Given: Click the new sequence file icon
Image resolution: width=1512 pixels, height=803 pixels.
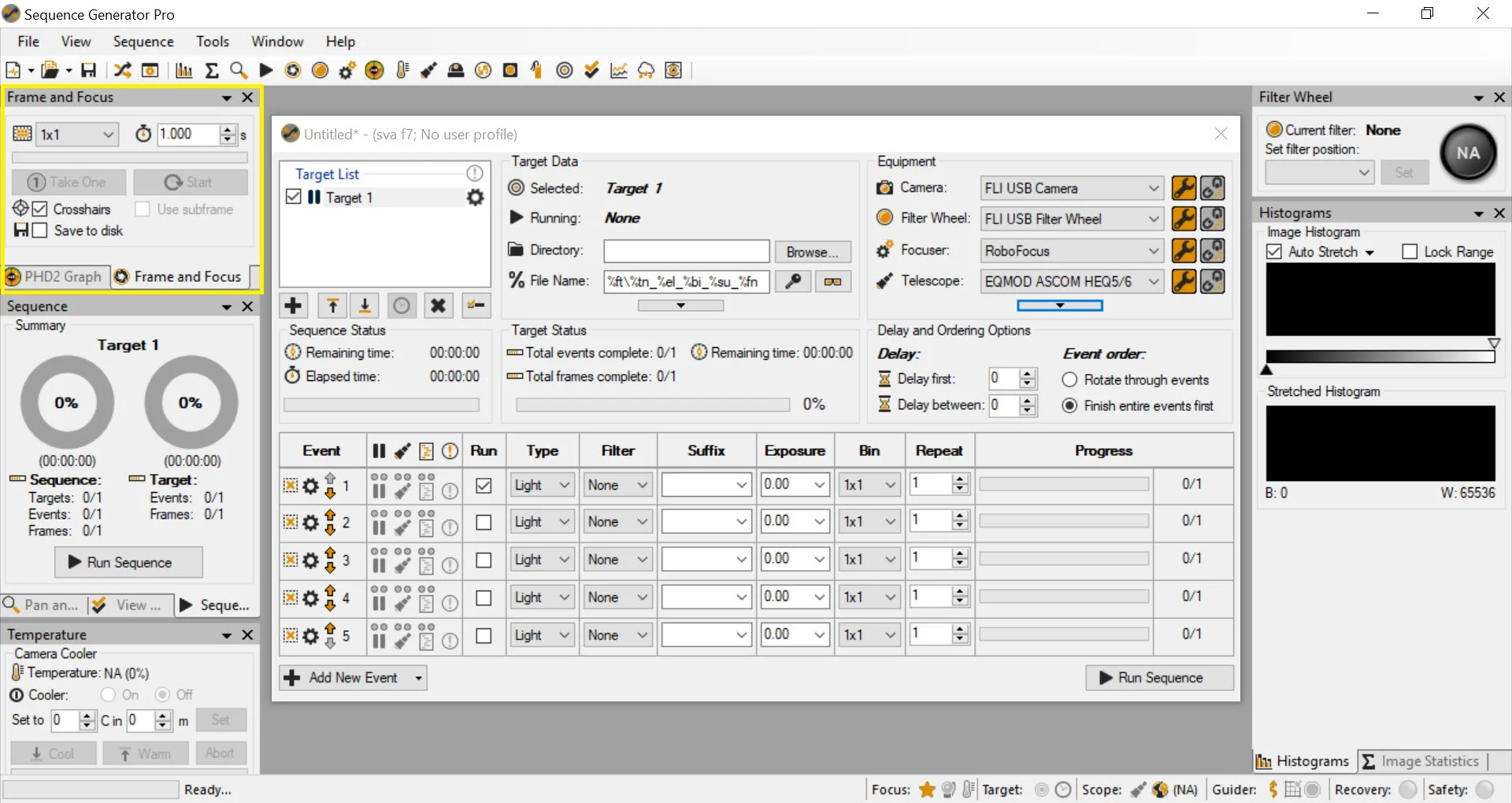Looking at the screenshot, I should 13,70.
